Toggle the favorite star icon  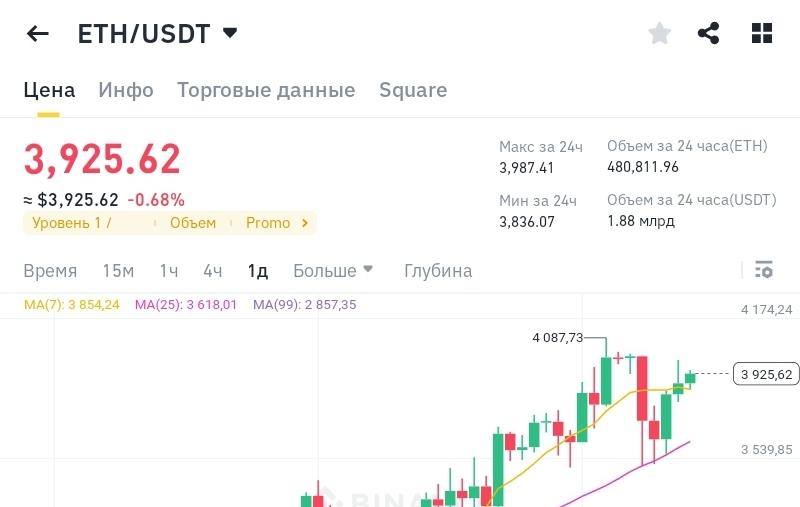tap(659, 33)
